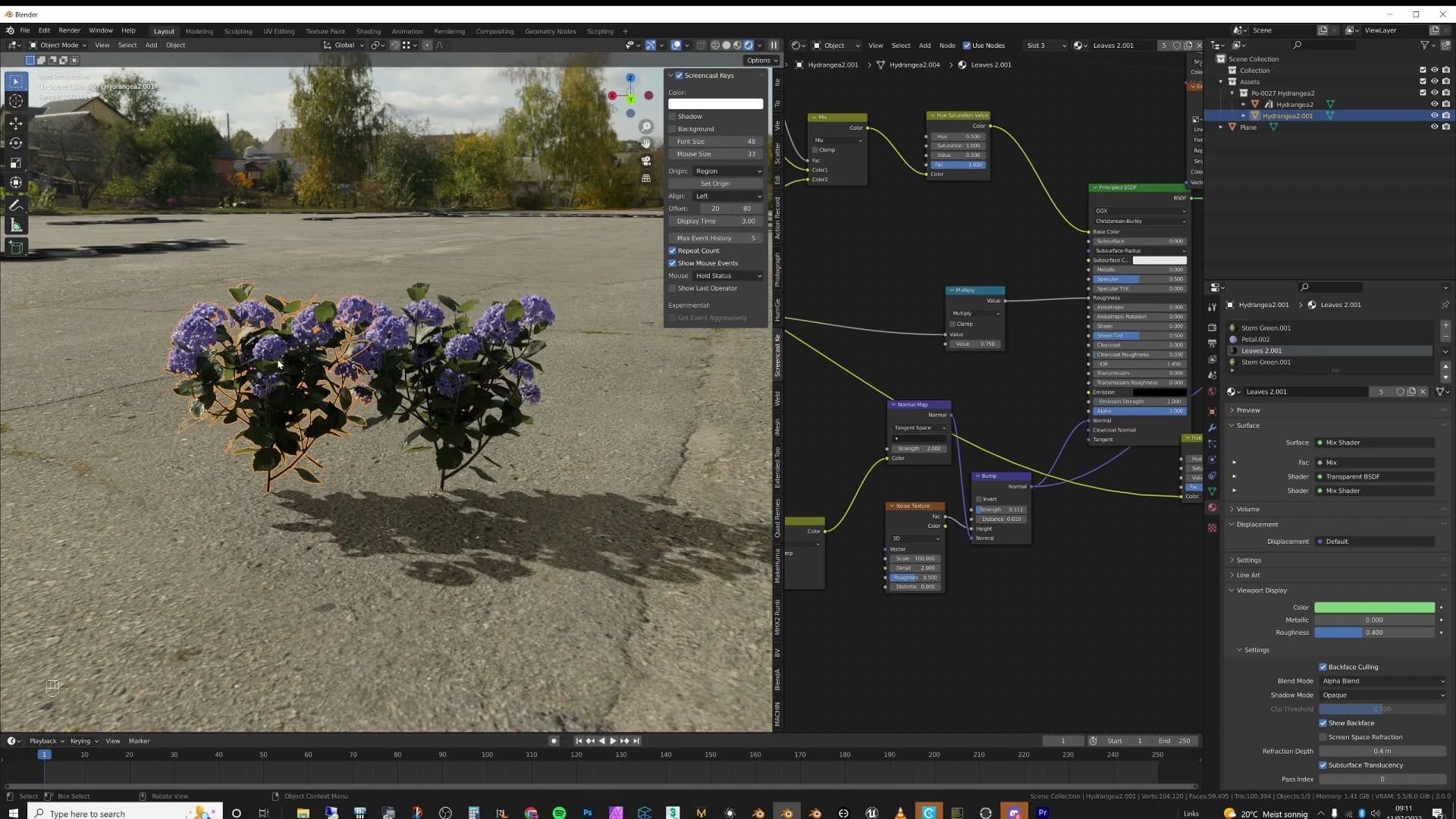Viewport: 1456px width, 819px height.
Task: Click the zoom magnifier viewport navigation icon
Action: [646, 126]
